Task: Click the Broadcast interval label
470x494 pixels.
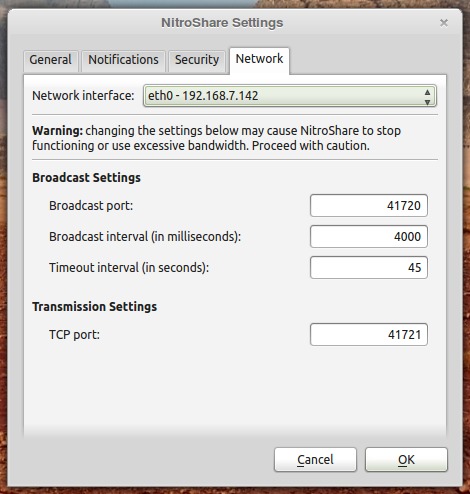Action: (145, 237)
